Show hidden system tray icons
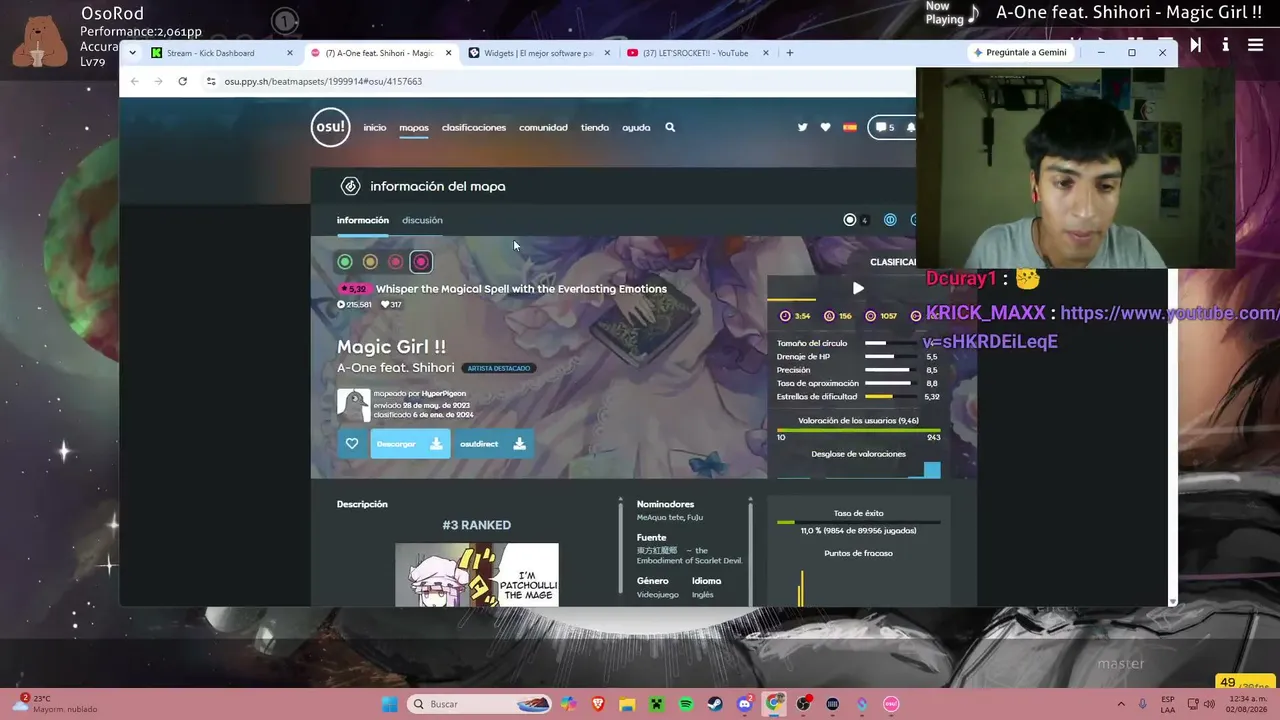 [1121, 704]
